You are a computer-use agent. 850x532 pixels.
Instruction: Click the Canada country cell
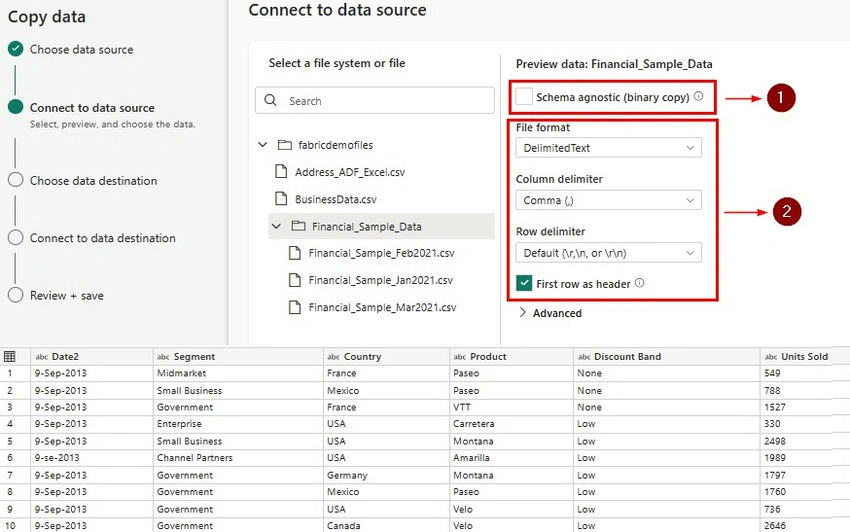click(387, 525)
